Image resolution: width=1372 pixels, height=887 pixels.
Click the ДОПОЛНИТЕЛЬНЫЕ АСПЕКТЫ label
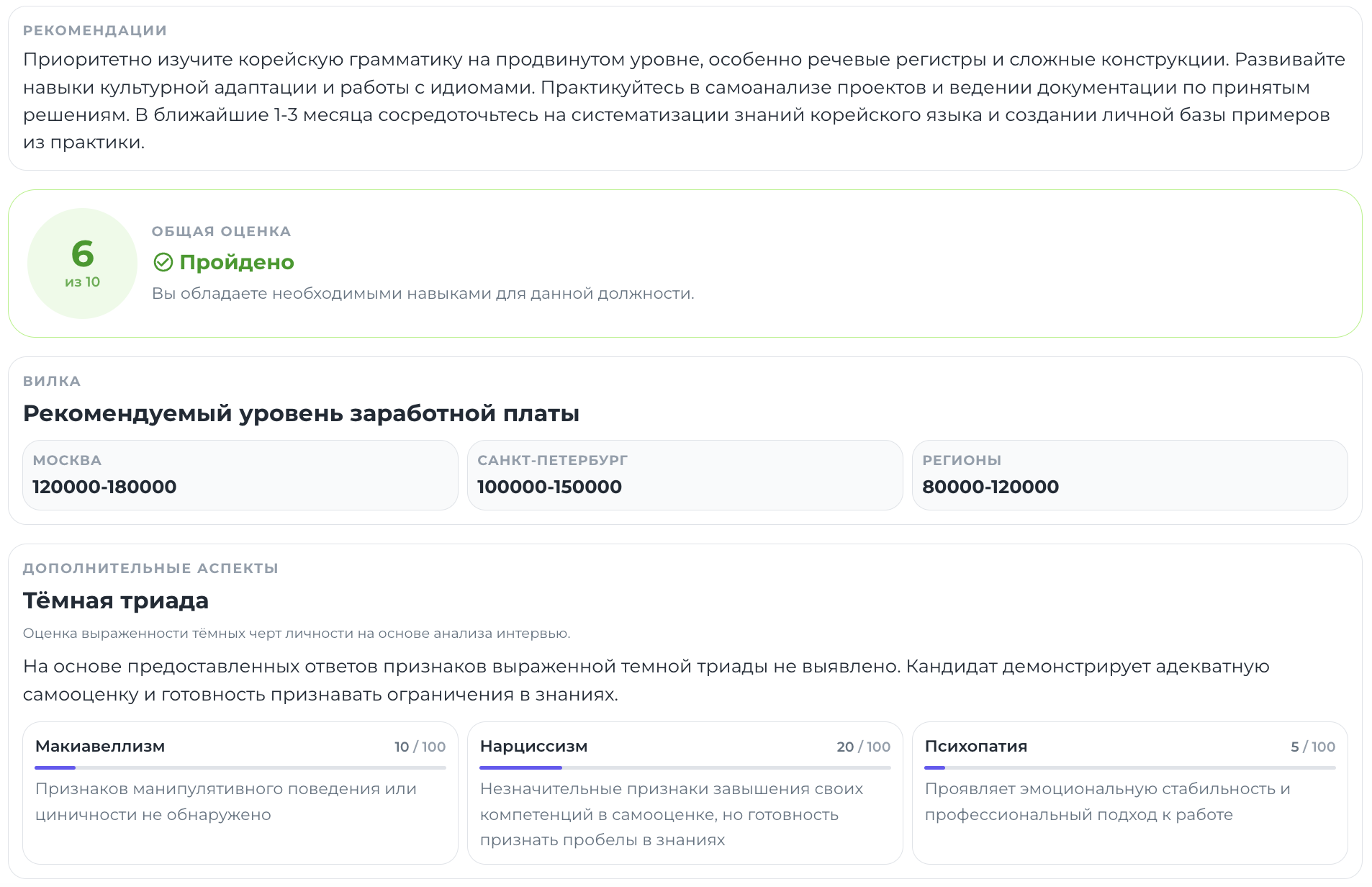[x=150, y=568]
